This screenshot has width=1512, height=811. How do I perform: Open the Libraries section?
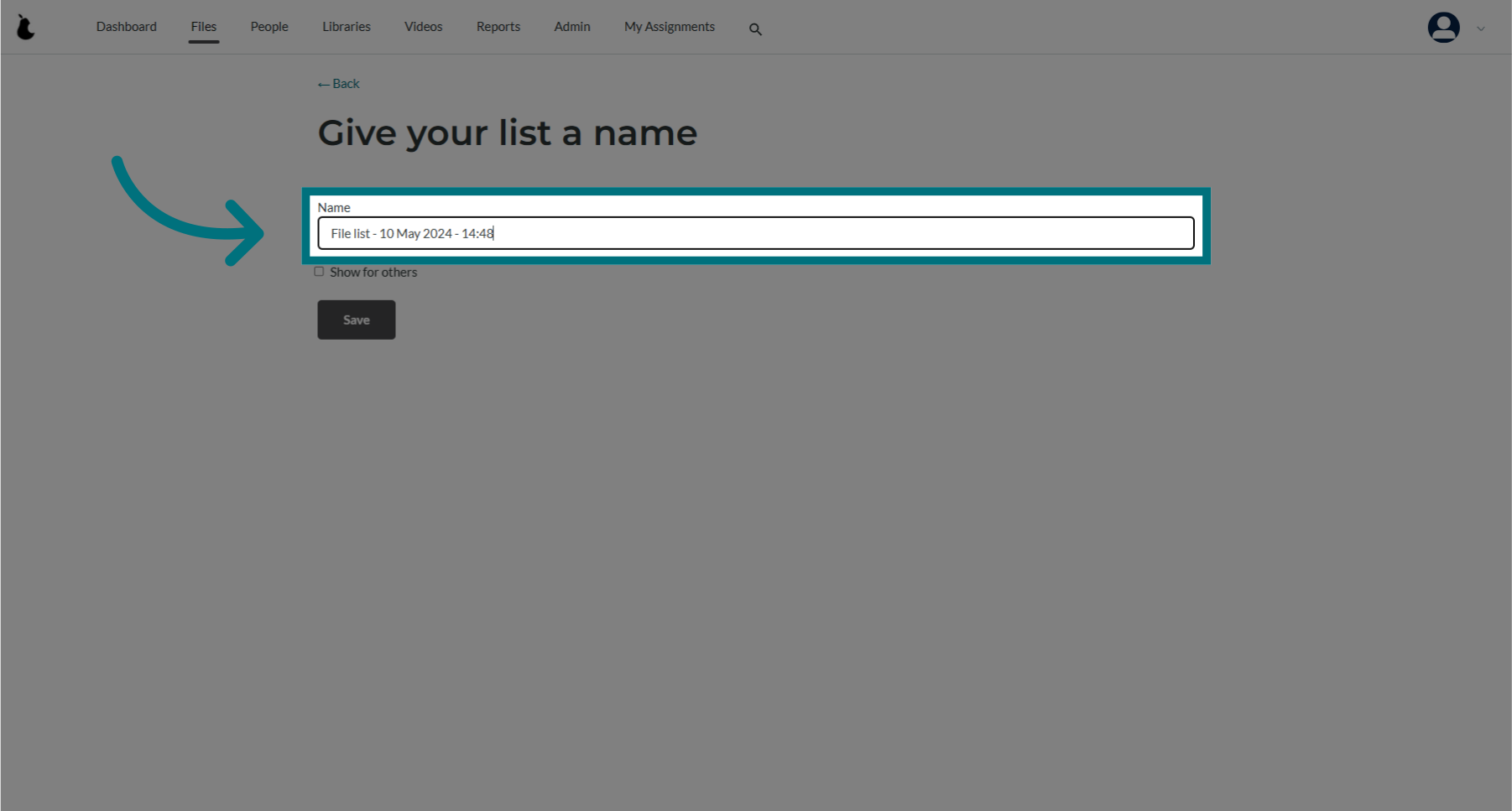click(x=347, y=27)
